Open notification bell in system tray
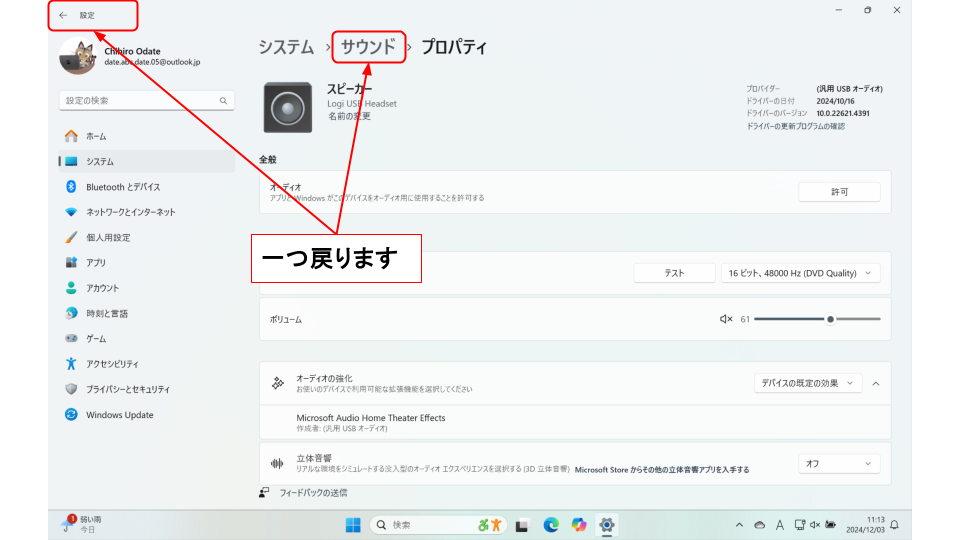This screenshot has width=960, height=540. pyautogui.click(x=895, y=525)
